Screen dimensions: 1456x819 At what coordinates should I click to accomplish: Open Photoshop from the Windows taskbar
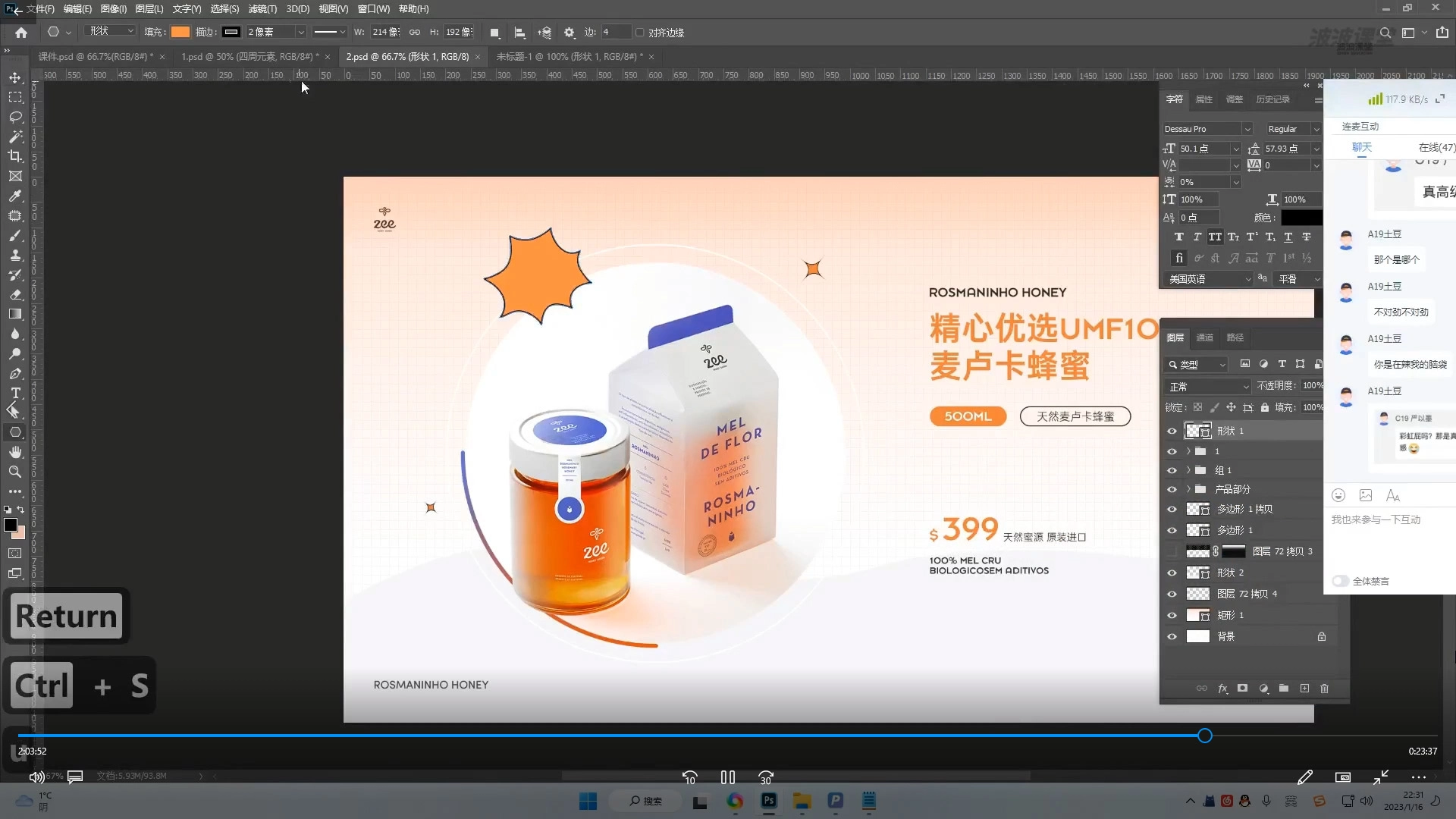click(769, 801)
